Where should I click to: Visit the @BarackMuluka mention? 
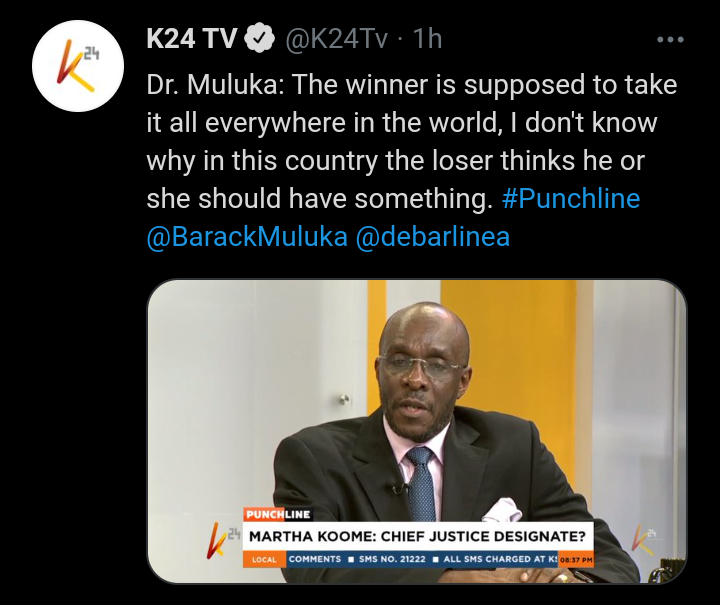pos(247,237)
